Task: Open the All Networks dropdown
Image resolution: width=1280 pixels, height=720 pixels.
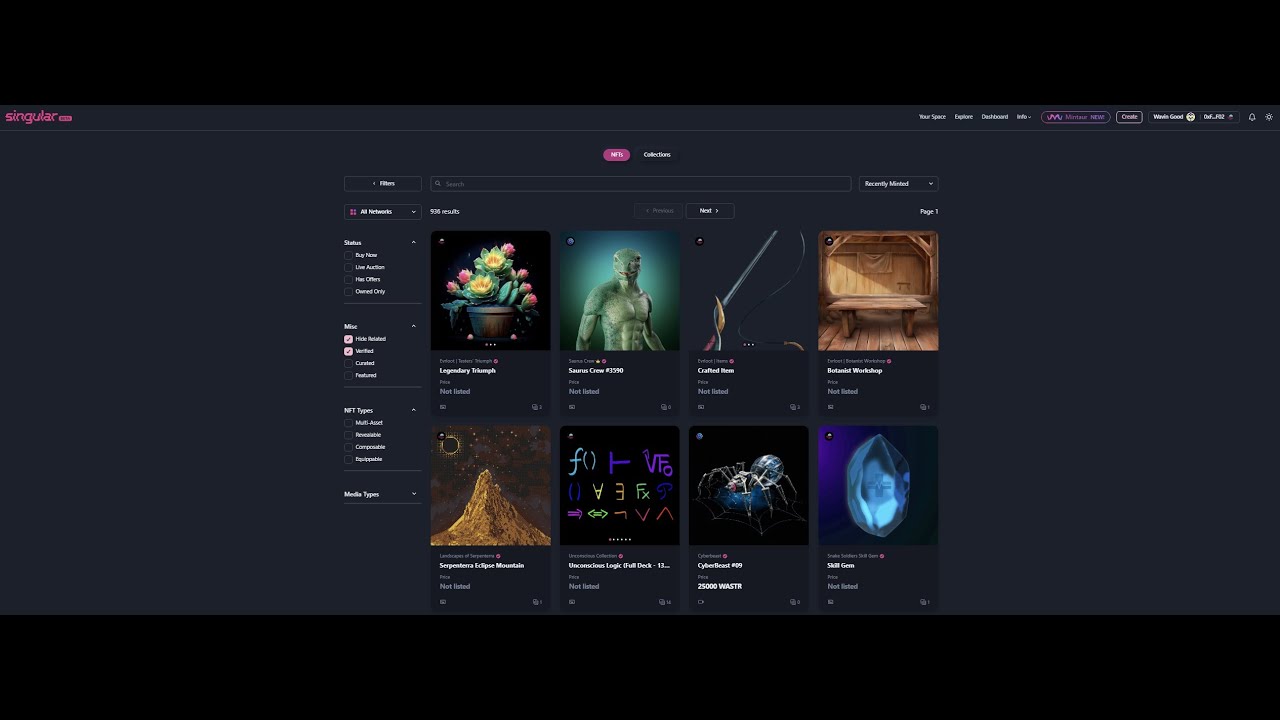Action: pos(383,212)
